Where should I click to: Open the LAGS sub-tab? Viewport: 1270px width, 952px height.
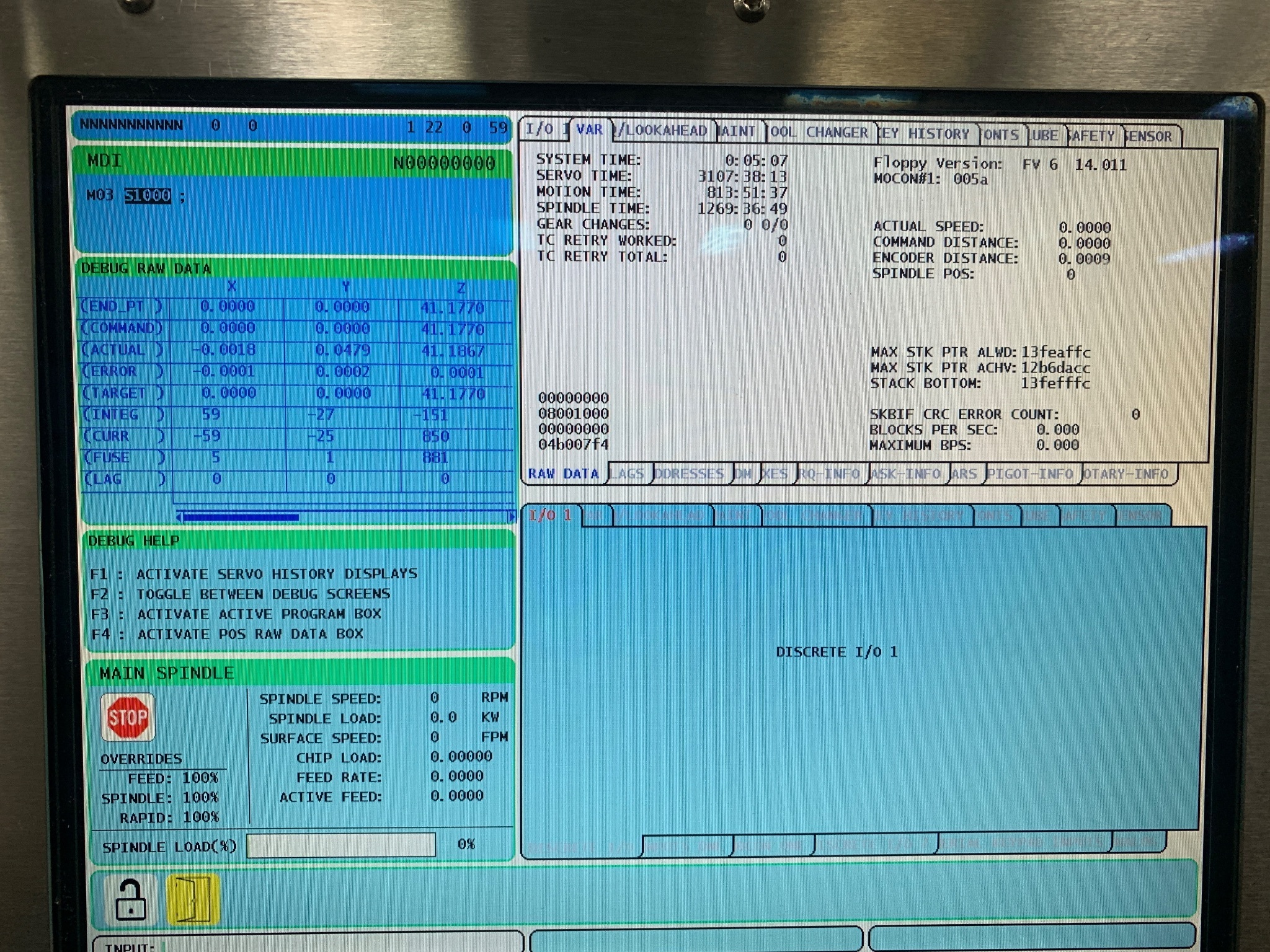point(628,474)
